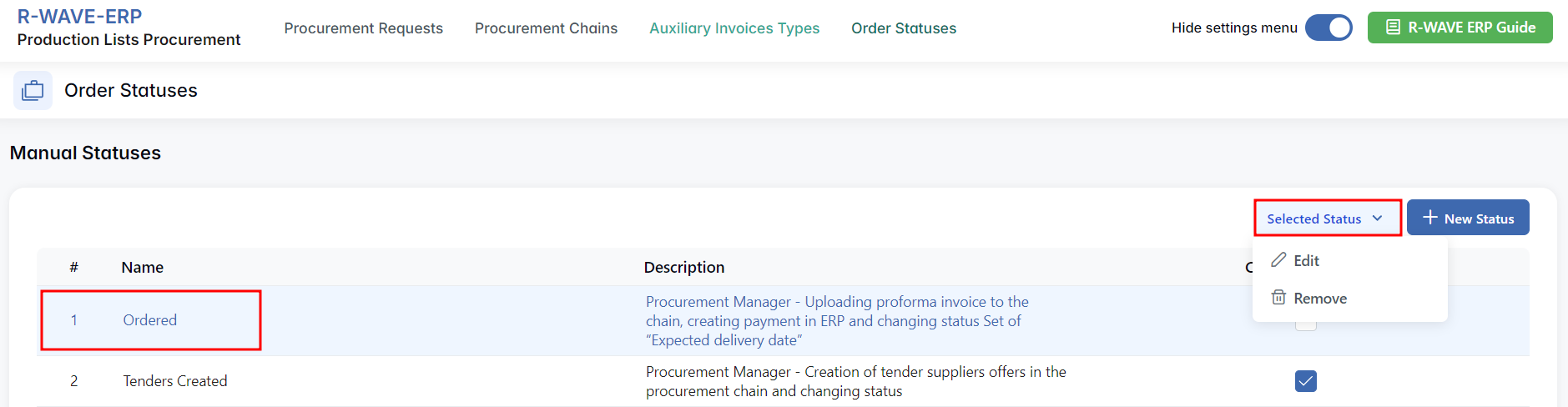
Task: Select the Ordered status row
Action: coord(150,320)
